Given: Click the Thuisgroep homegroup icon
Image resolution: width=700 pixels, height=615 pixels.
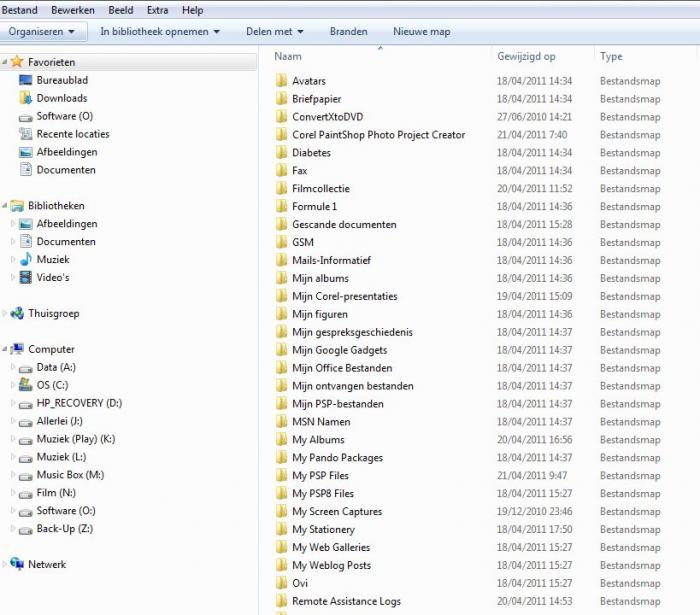Looking at the screenshot, I should (17, 313).
